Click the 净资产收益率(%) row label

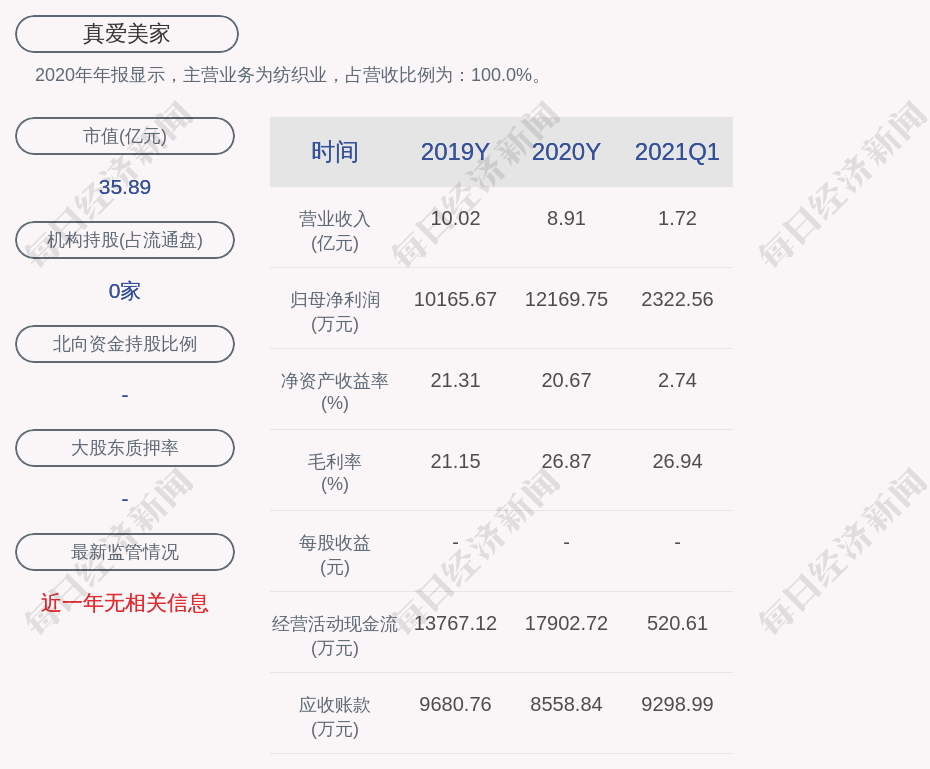tap(335, 392)
